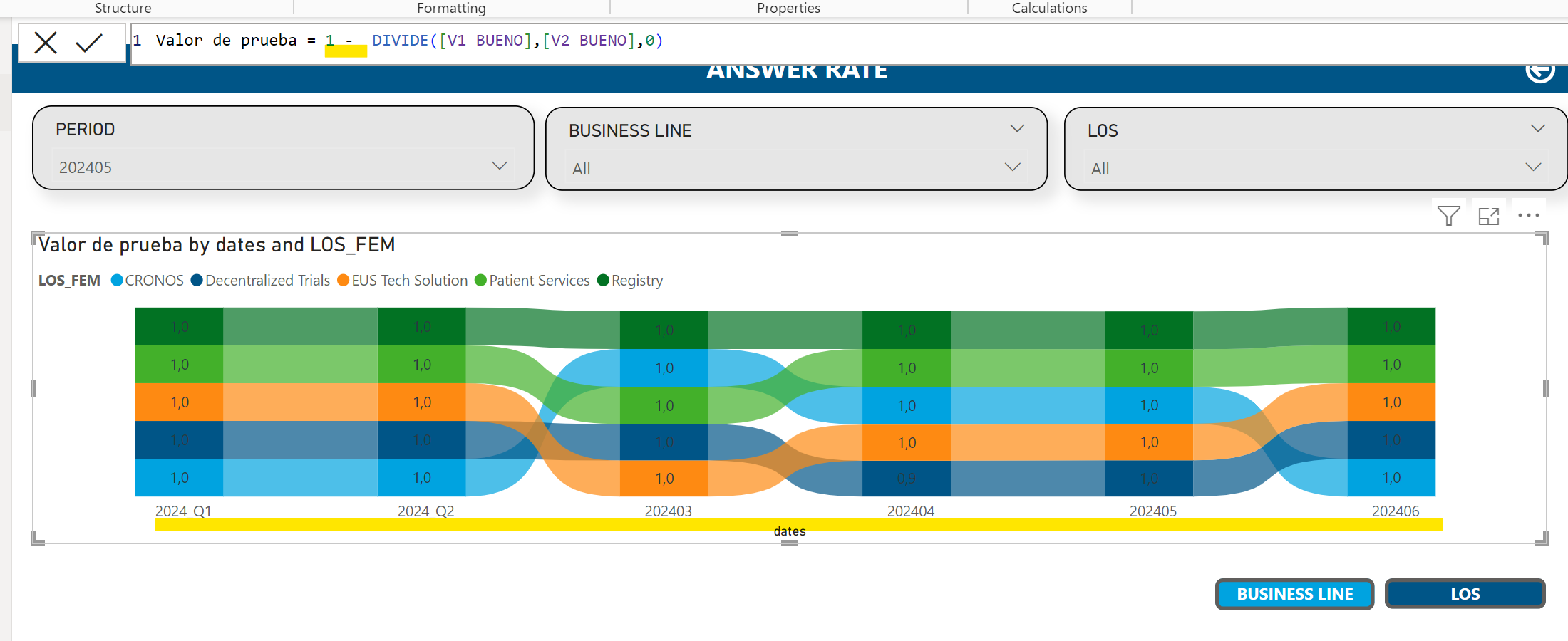Image resolution: width=1568 pixels, height=641 pixels.
Task: Commit the formula with checkmark icon
Action: [89, 43]
